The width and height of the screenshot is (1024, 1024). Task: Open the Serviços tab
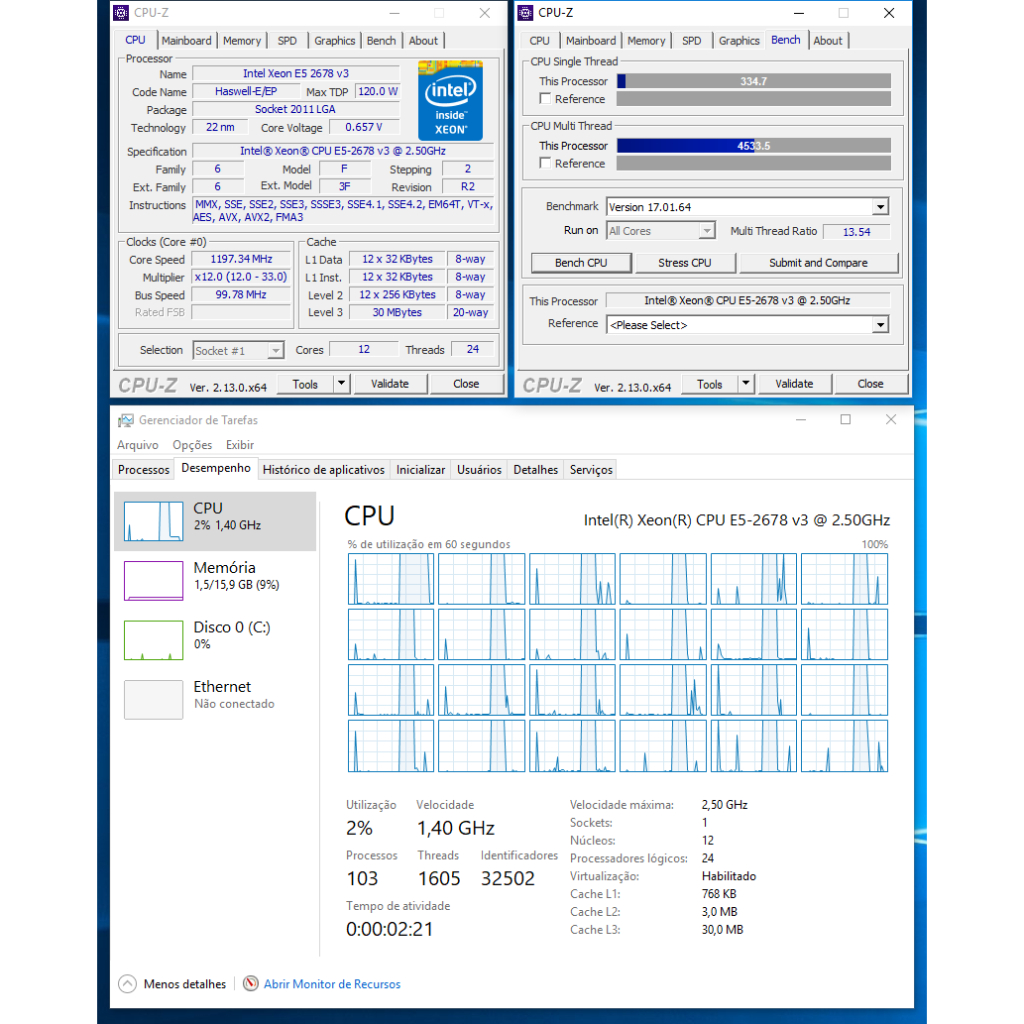click(591, 470)
